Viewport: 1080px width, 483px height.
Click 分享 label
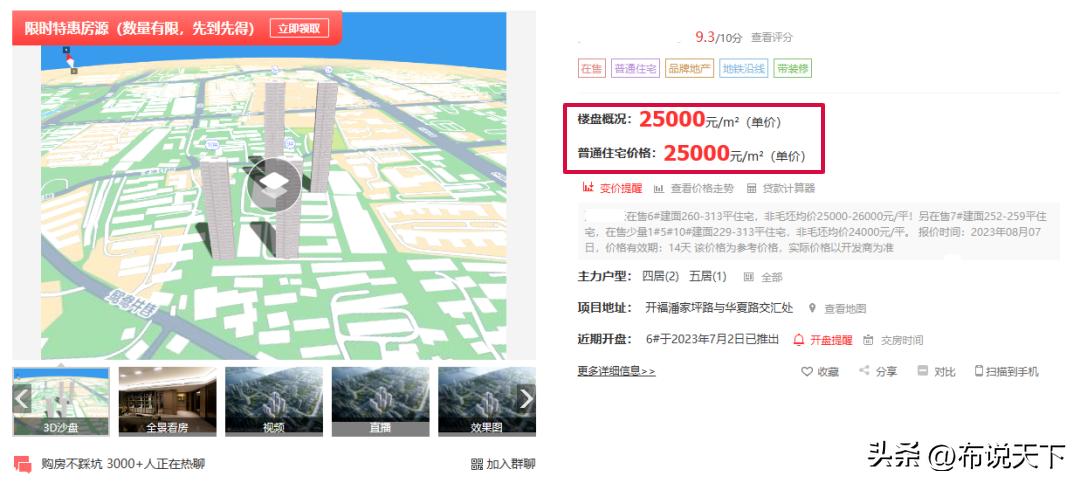pyautogui.click(x=886, y=371)
